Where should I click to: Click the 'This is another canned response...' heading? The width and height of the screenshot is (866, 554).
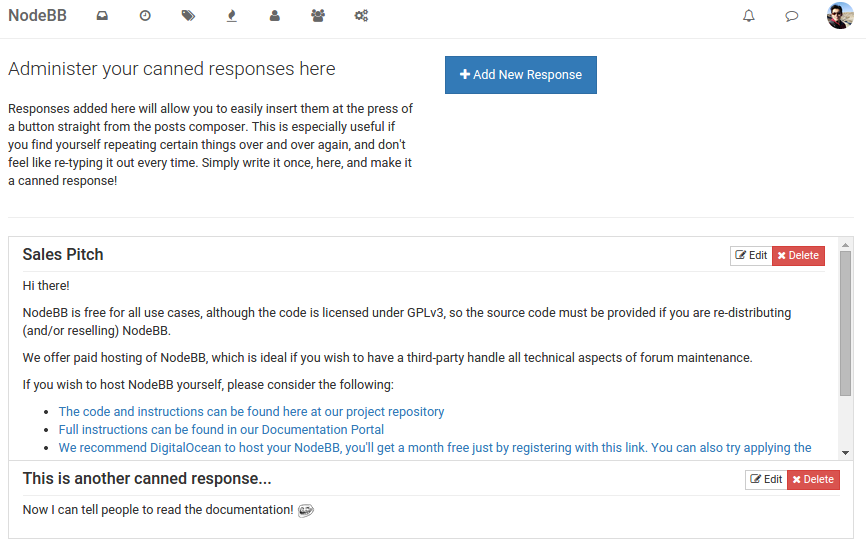click(x=147, y=478)
